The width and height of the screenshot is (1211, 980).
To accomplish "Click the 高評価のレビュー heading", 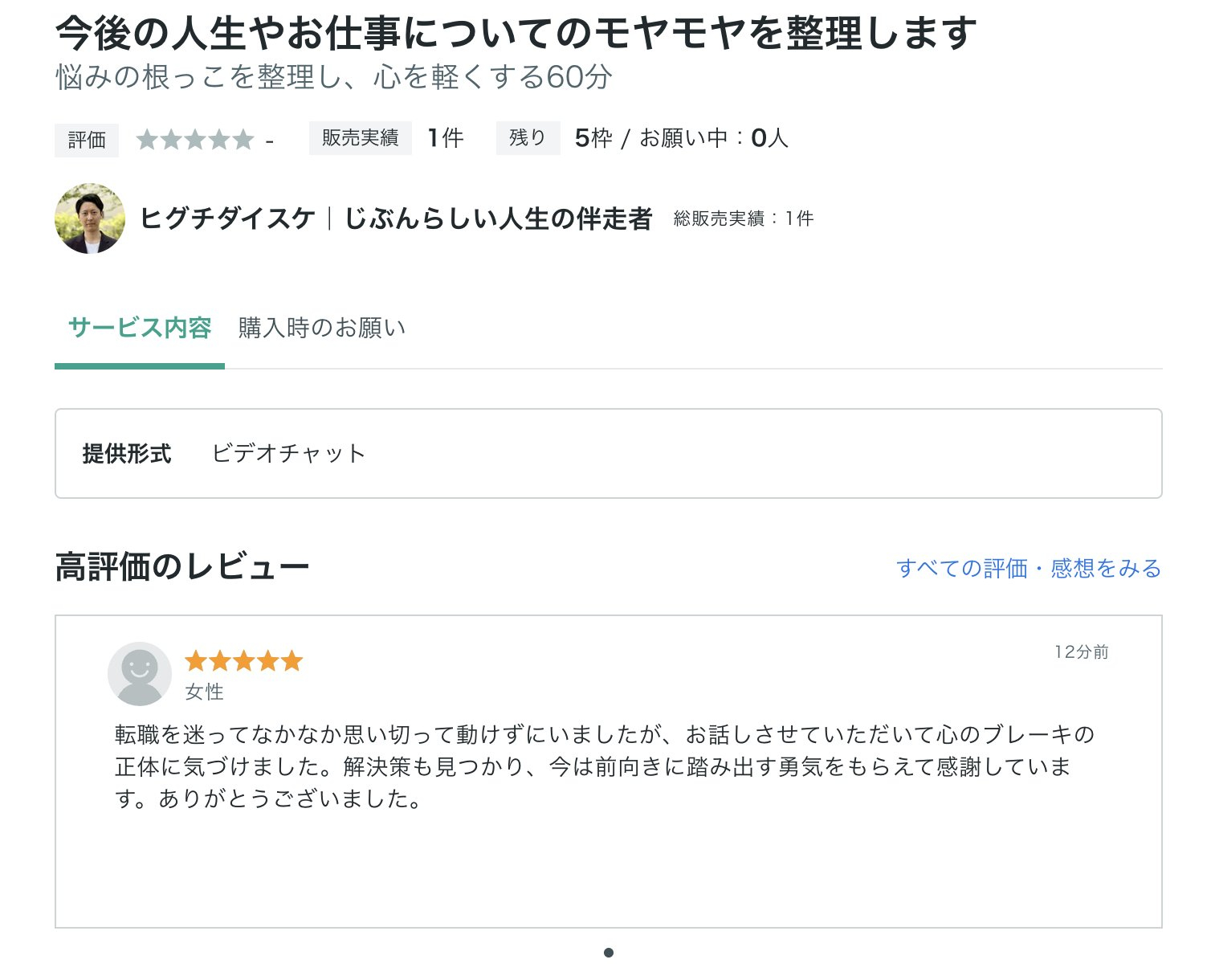I will [182, 568].
